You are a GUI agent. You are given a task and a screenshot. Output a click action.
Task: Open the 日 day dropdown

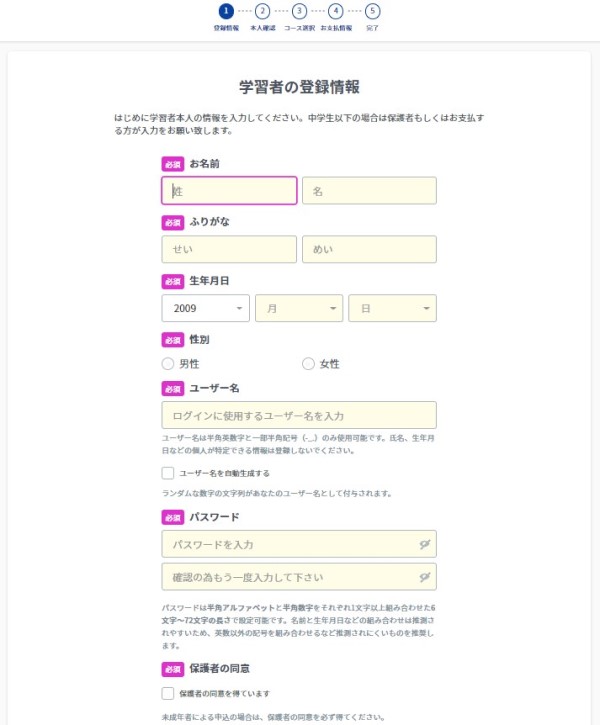click(392, 308)
